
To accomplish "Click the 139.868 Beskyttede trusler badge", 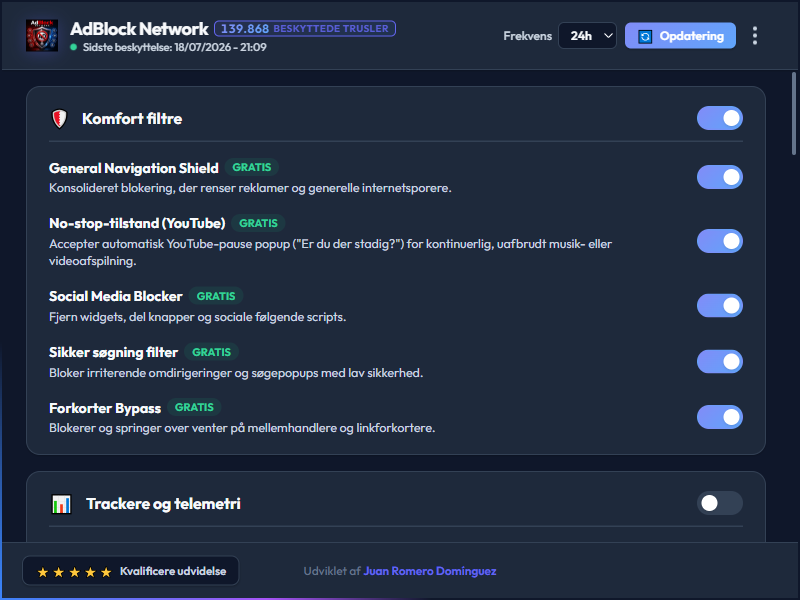I will tap(305, 29).
